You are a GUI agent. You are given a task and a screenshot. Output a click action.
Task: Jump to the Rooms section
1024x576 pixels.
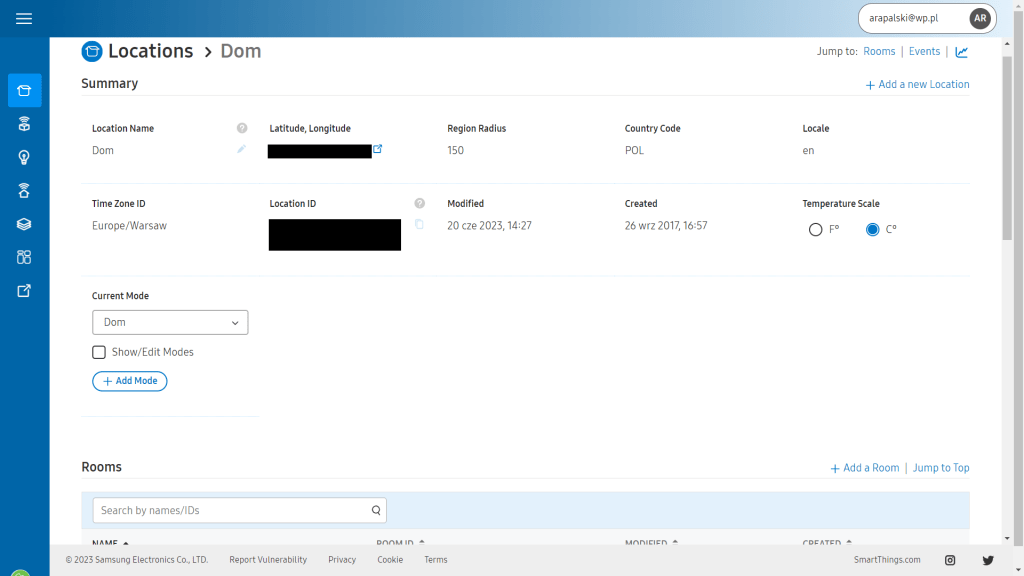click(879, 52)
